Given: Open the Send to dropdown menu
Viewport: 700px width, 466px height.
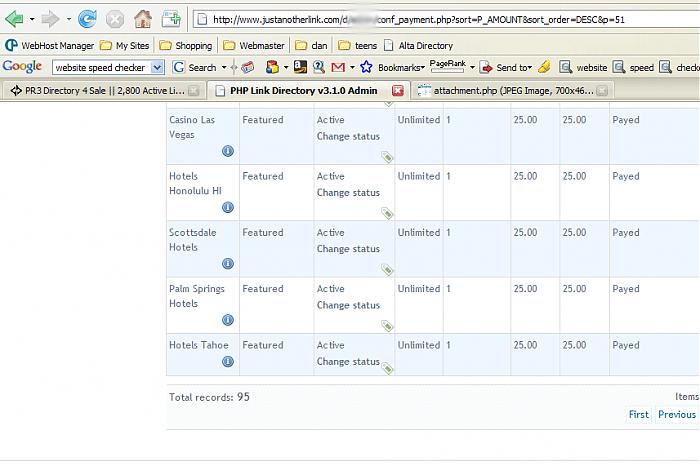Looking at the screenshot, I should (513, 67).
